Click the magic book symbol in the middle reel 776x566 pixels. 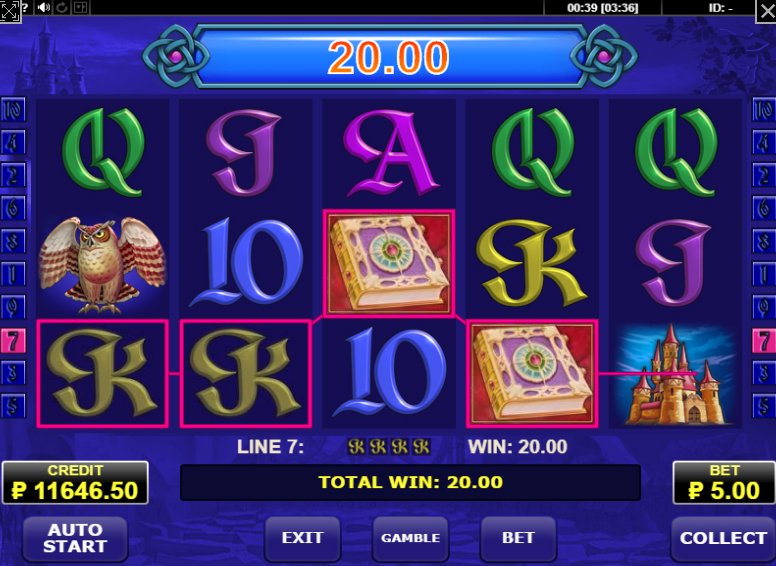click(388, 263)
